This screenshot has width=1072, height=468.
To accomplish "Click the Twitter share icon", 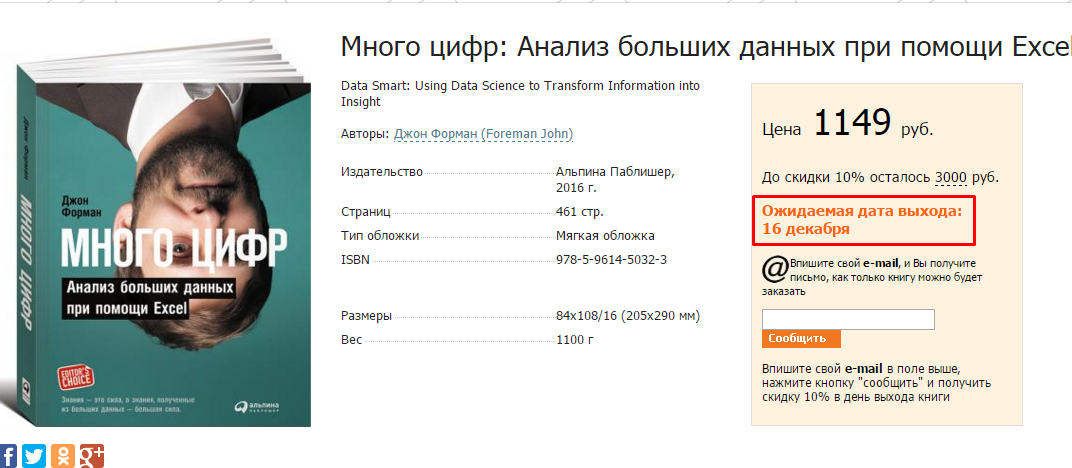I will [x=35, y=456].
